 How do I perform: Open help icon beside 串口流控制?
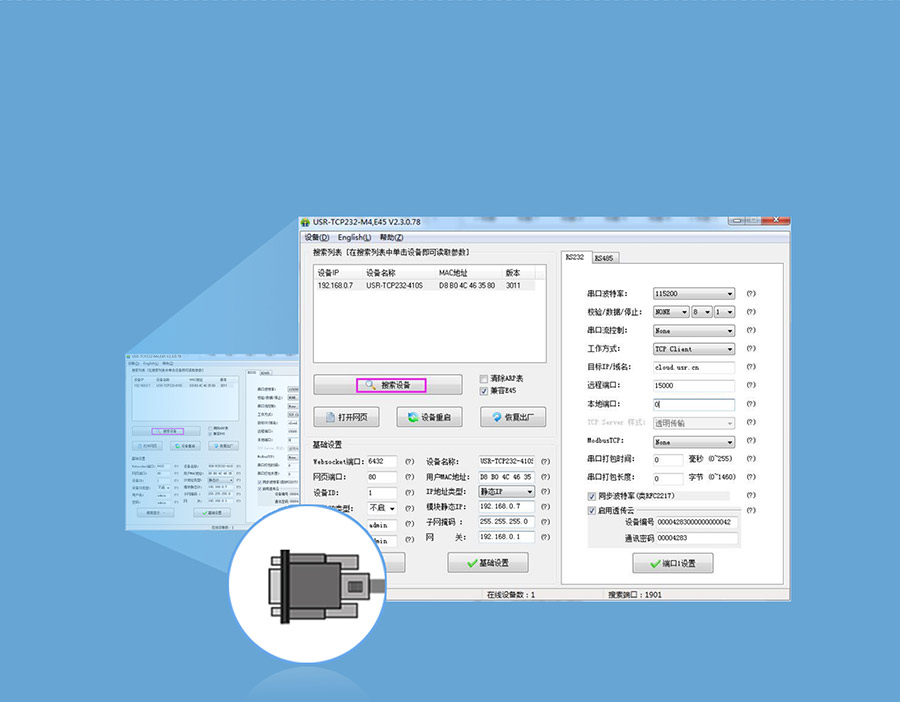coord(751,331)
